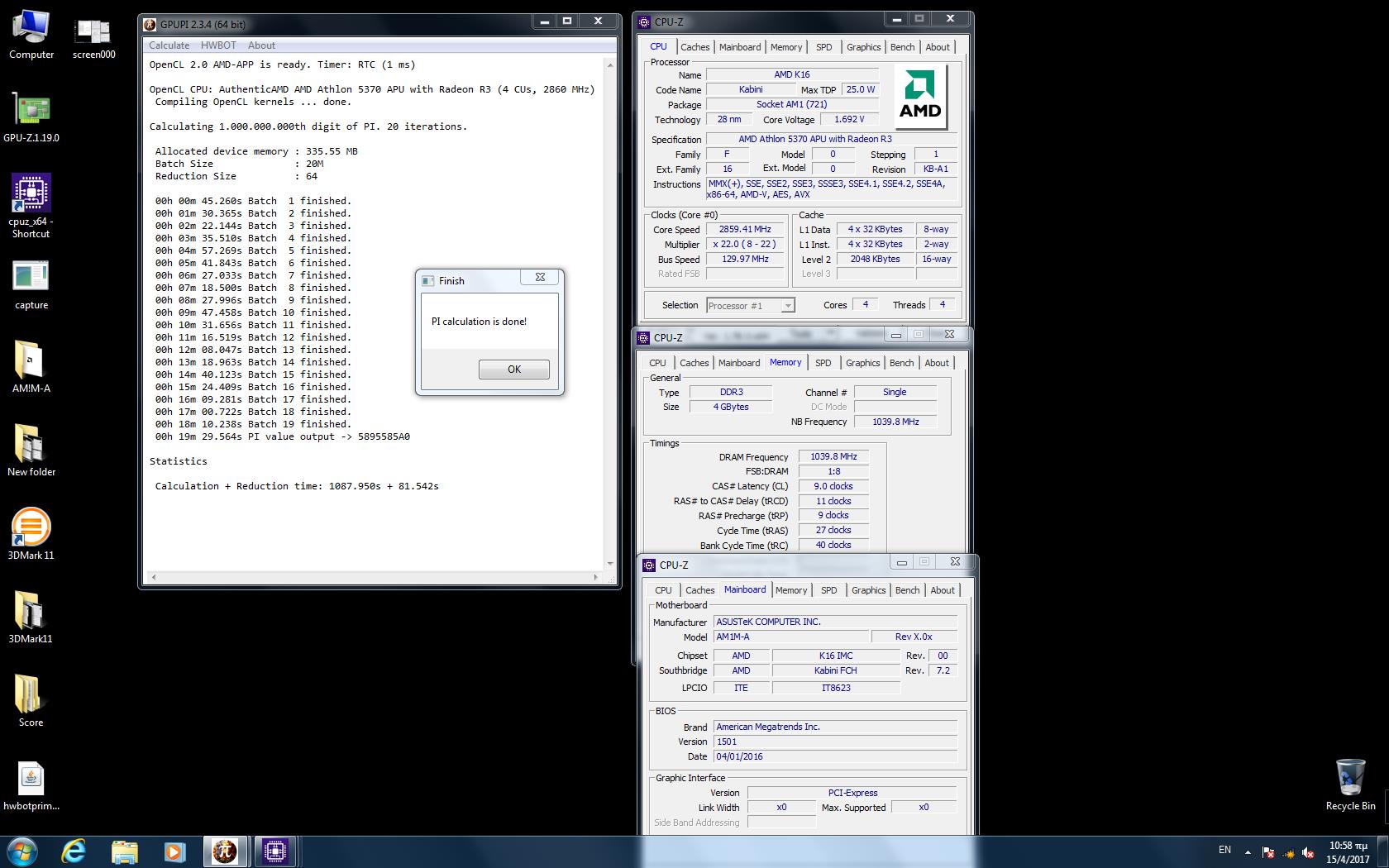1389x868 pixels.
Task: Click the EN language indicator in the tray
Action: [1224, 850]
